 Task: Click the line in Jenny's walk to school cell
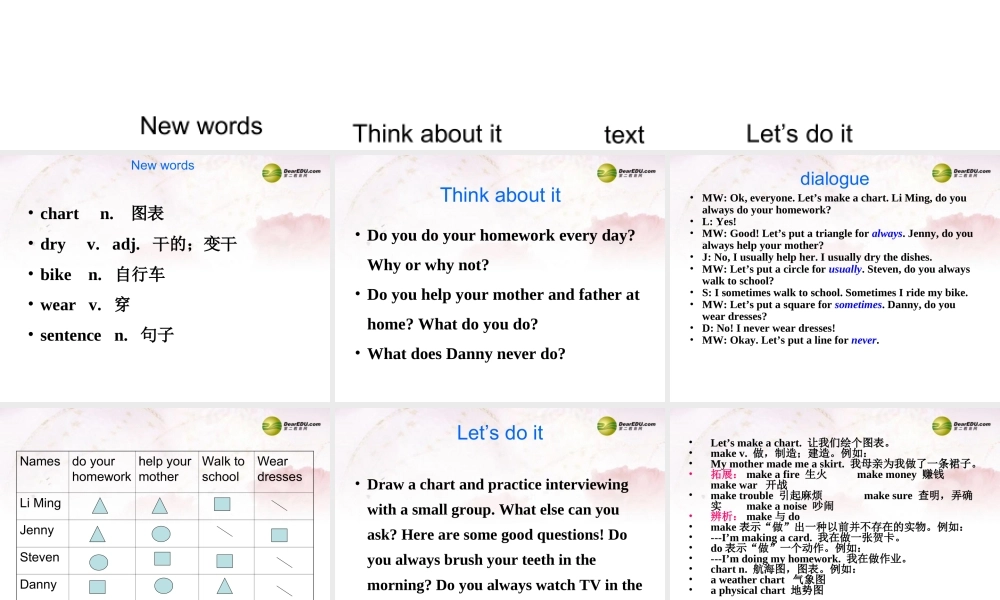tap(224, 531)
